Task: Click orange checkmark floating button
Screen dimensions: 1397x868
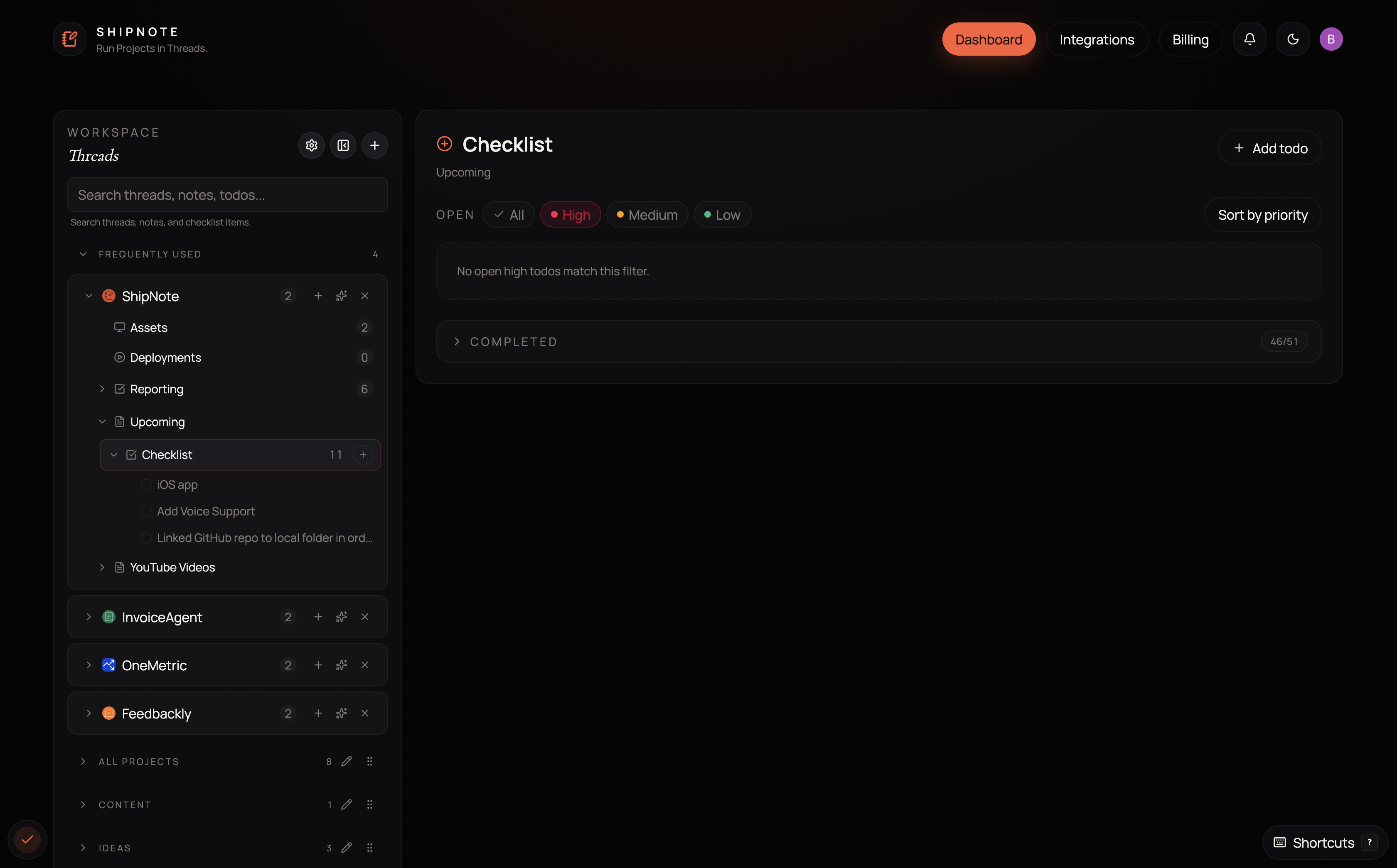Action: 27,839
